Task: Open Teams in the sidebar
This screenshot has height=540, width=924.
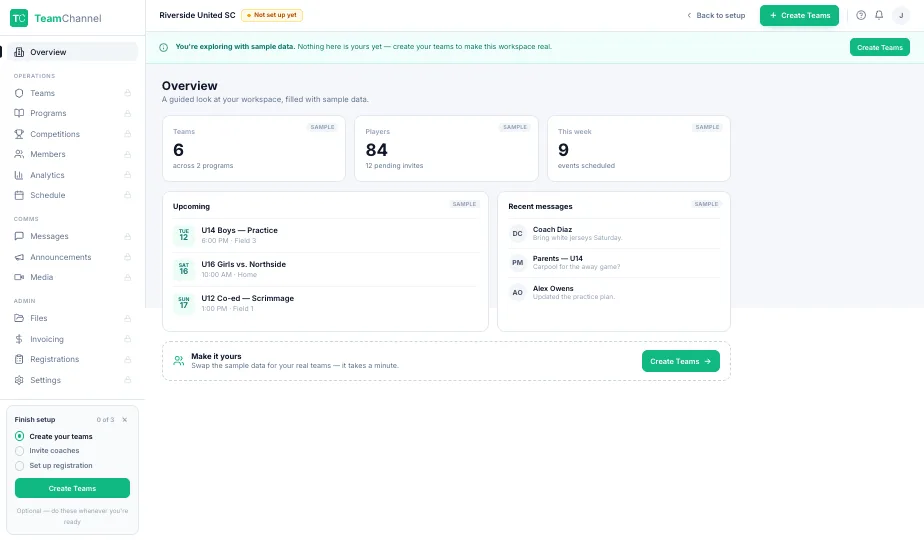Action: (x=72, y=93)
